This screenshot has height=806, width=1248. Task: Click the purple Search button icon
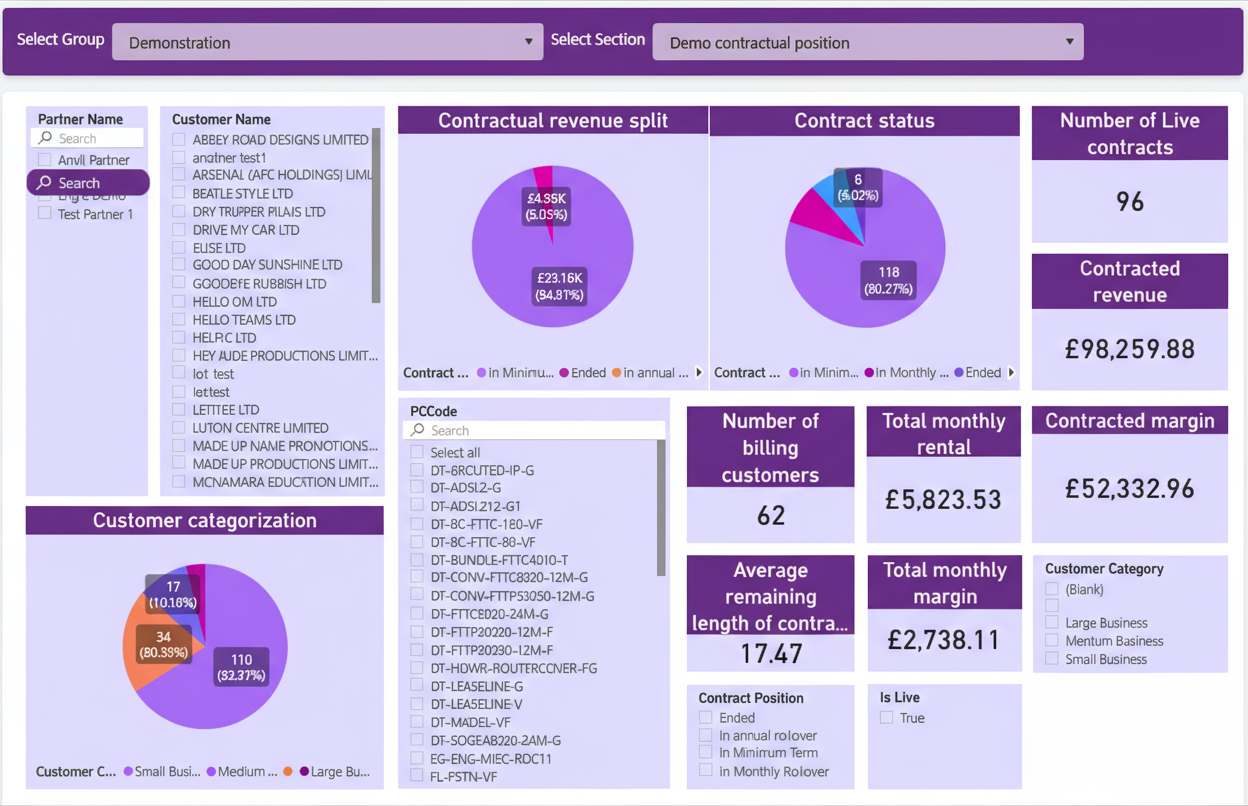click(44, 183)
